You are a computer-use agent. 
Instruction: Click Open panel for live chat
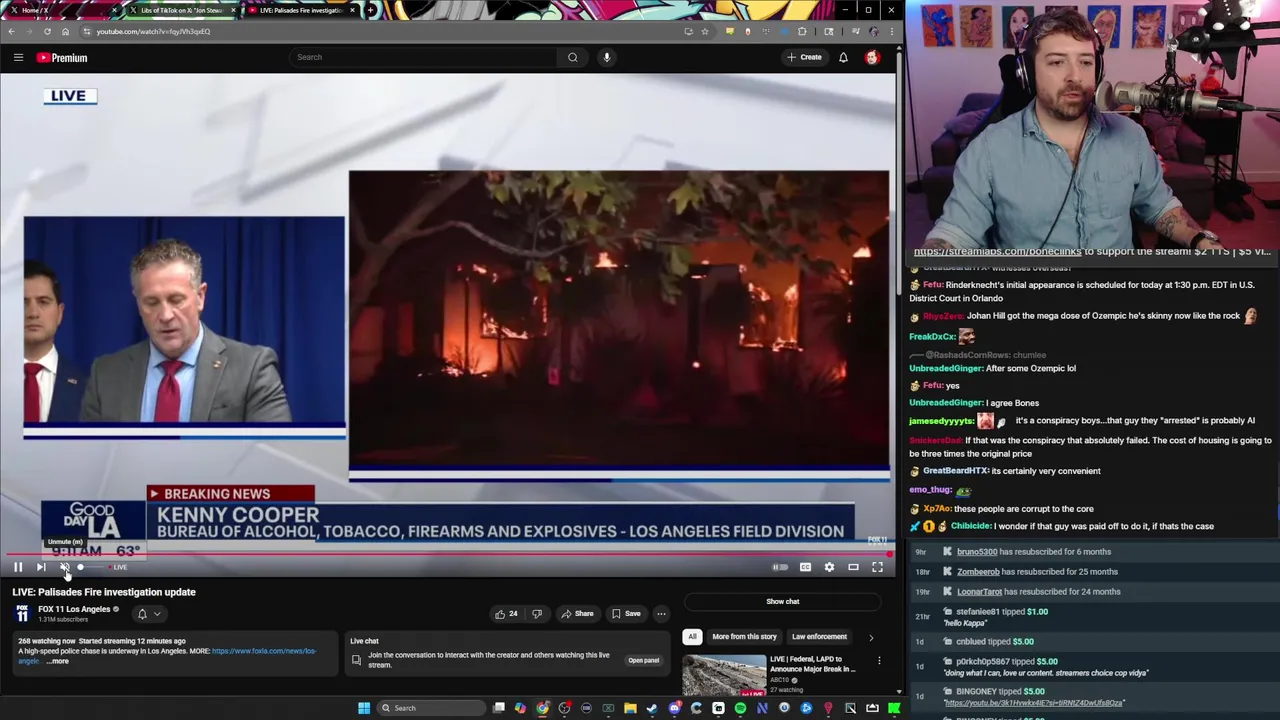pos(643,660)
